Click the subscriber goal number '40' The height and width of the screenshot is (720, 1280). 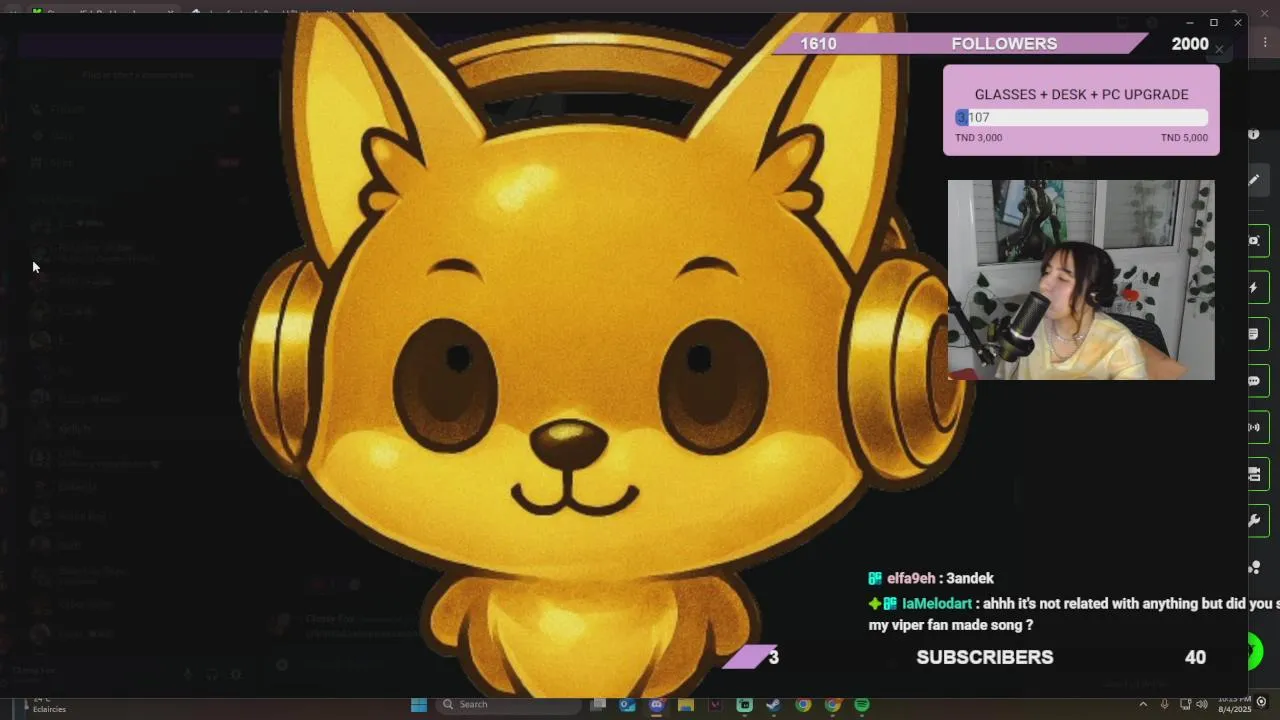(1195, 657)
